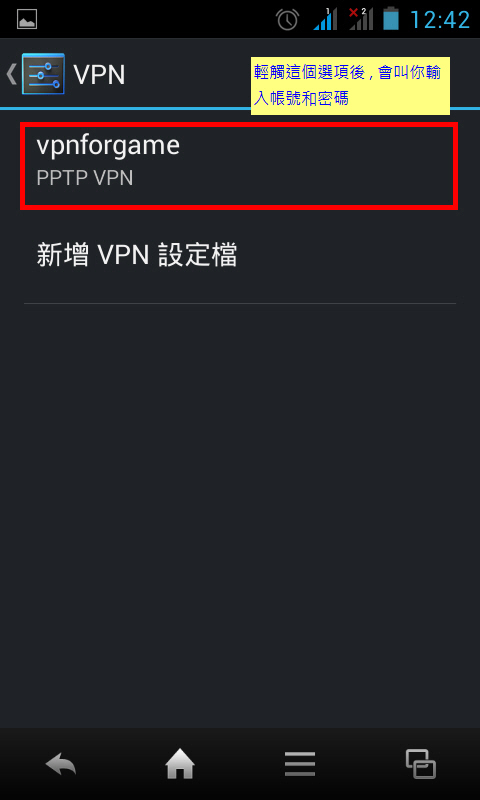Go to Home via the house icon
This screenshot has height=800, width=480.
[x=180, y=765]
